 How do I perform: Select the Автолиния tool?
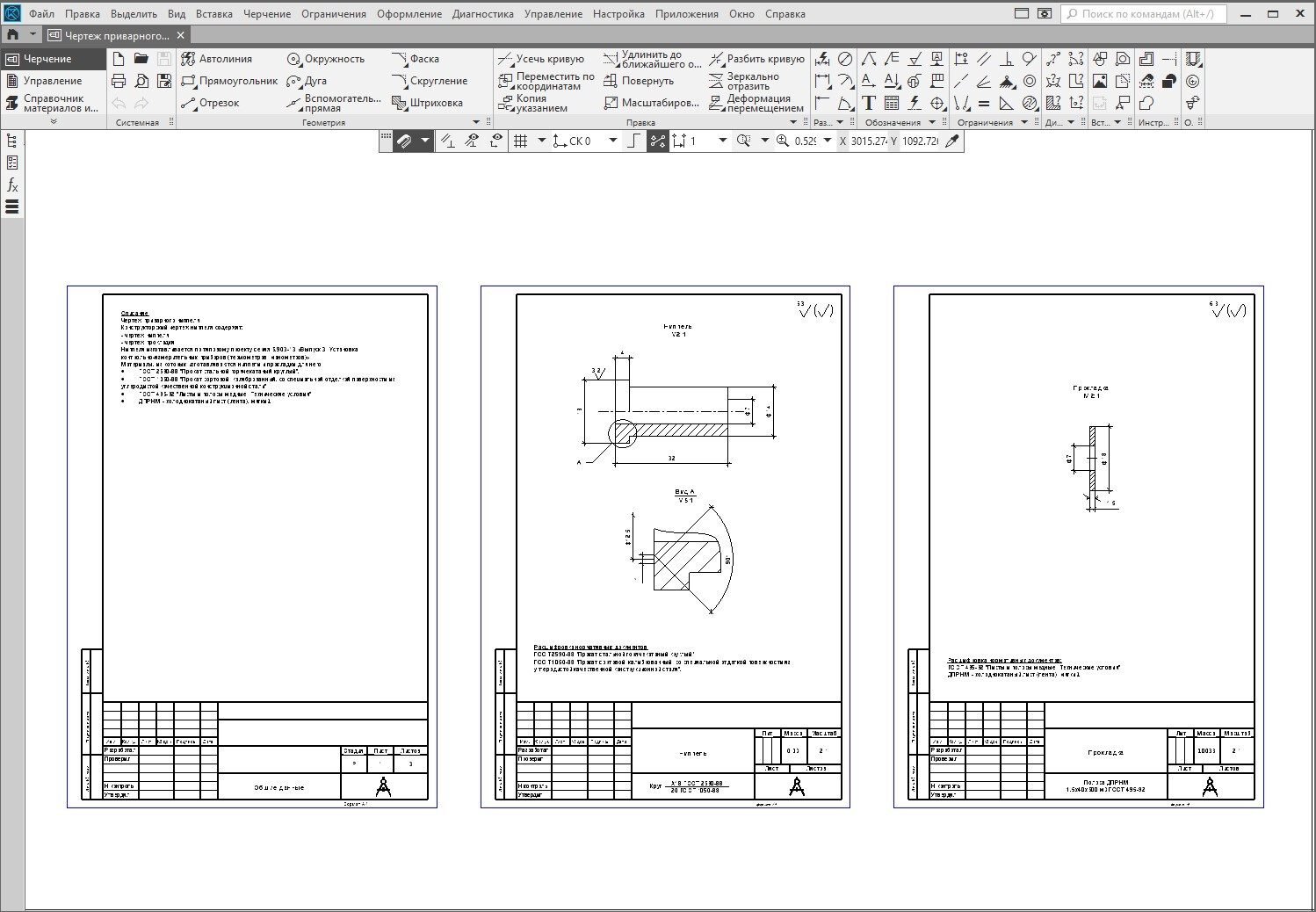(x=216, y=59)
